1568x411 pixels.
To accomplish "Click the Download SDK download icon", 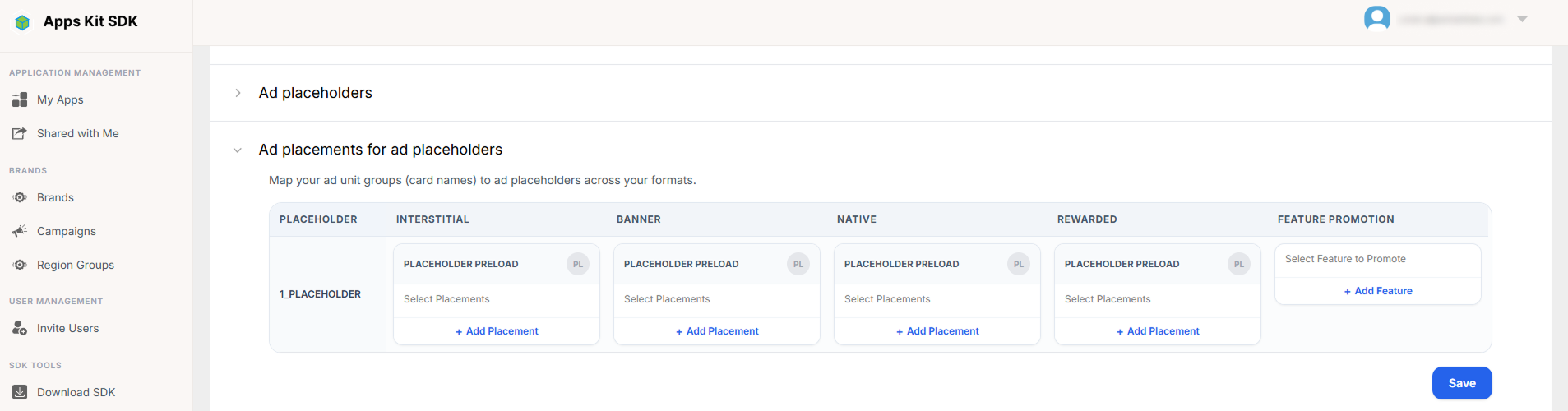I will [20, 392].
